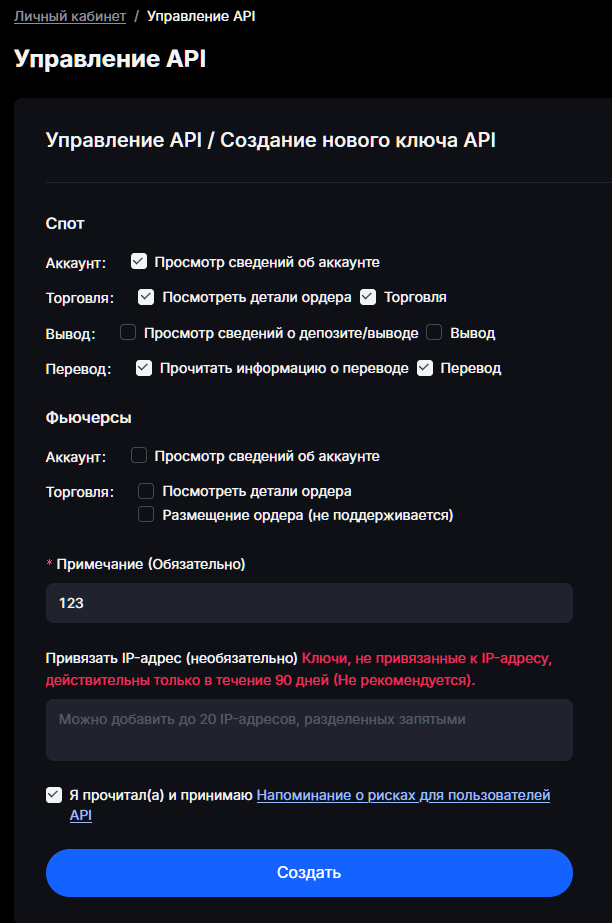The width and height of the screenshot is (612, 923).
Task: Check Futures 'Посмотреть детали ордера' checkbox
Action: (146, 491)
